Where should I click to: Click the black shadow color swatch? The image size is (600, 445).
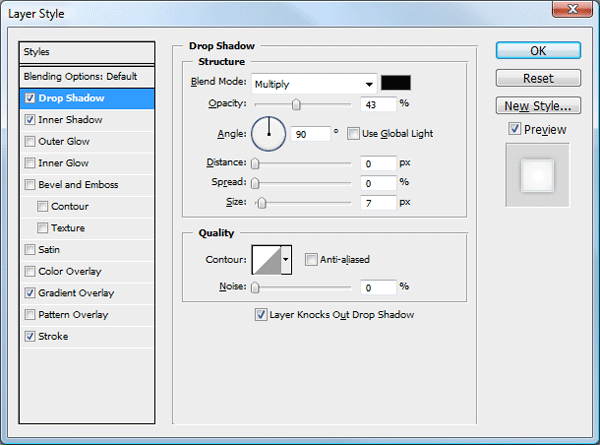coord(396,83)
